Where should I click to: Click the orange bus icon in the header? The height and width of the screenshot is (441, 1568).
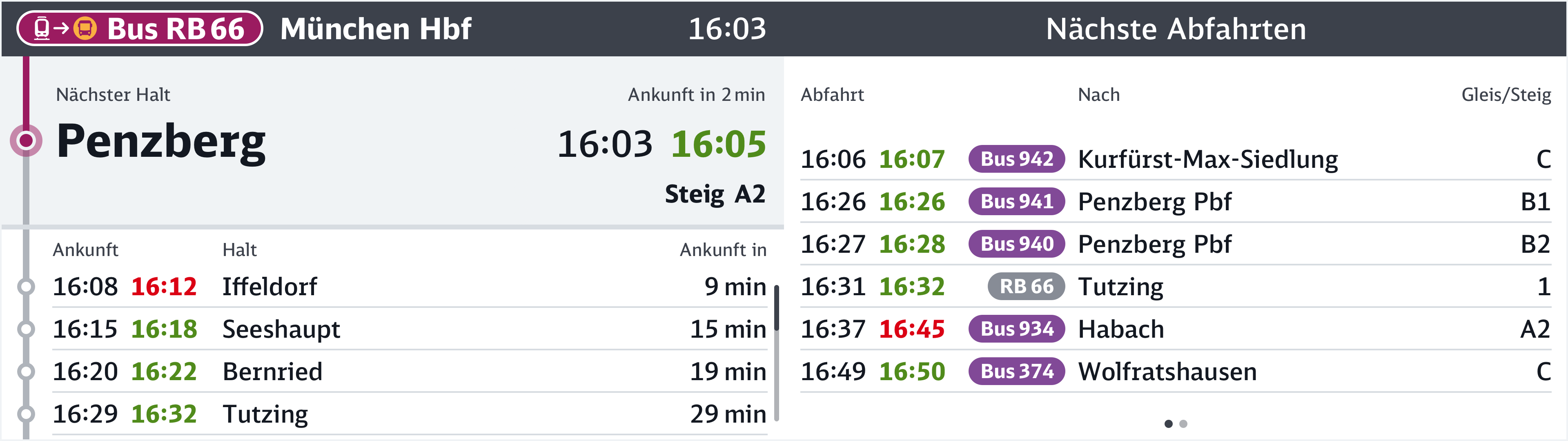[x=85, y=28]
